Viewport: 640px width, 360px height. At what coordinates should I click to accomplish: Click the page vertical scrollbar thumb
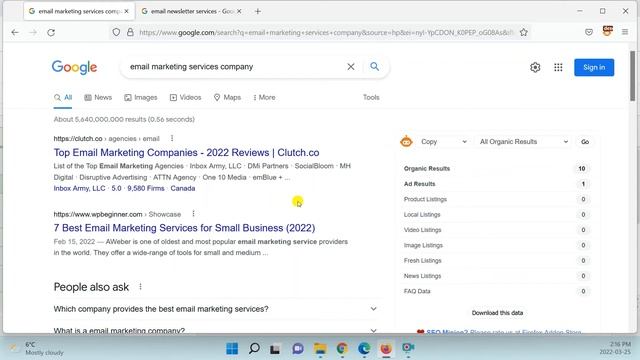click(632, 76)
